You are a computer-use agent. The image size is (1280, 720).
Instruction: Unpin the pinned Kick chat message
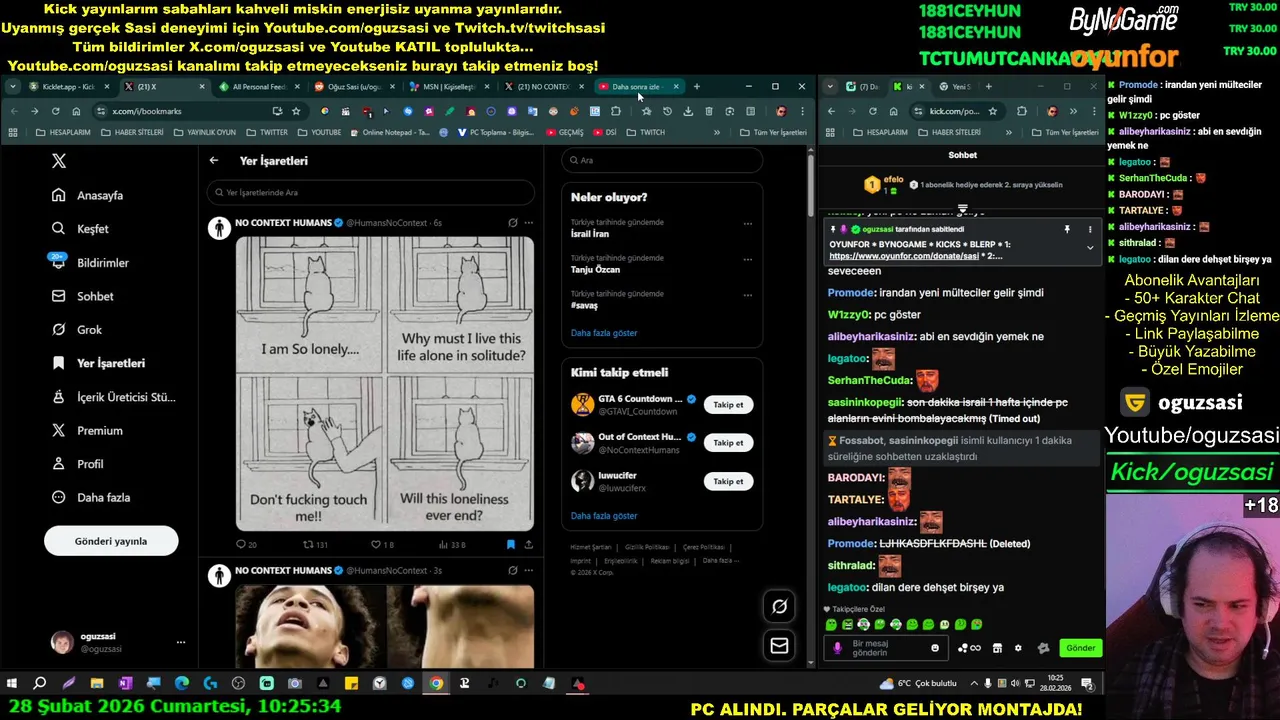pyautogui.click(x=1067, y=230)
